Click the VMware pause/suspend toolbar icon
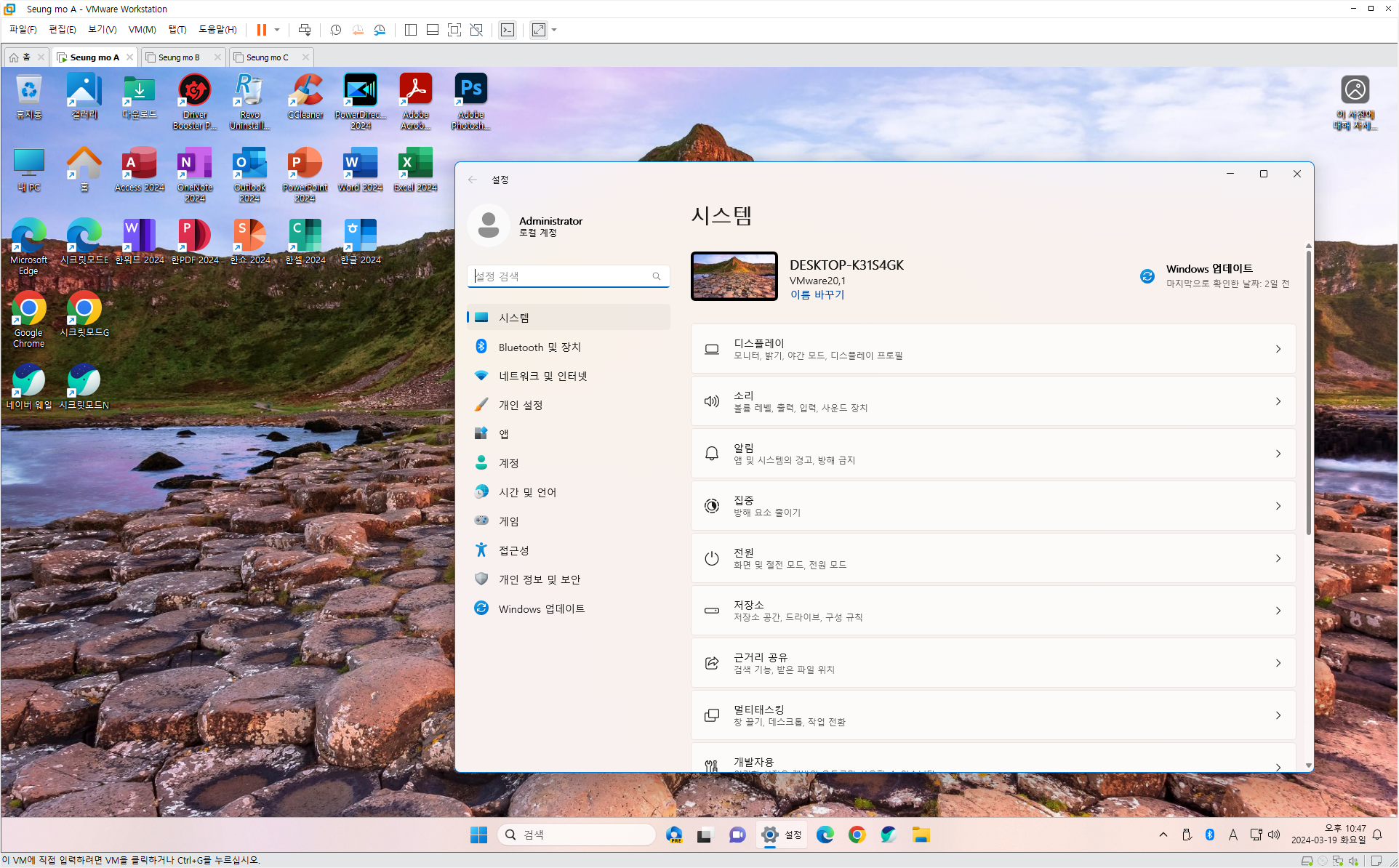The width and height of the screenshot is (1399, 868). point(261,30)
